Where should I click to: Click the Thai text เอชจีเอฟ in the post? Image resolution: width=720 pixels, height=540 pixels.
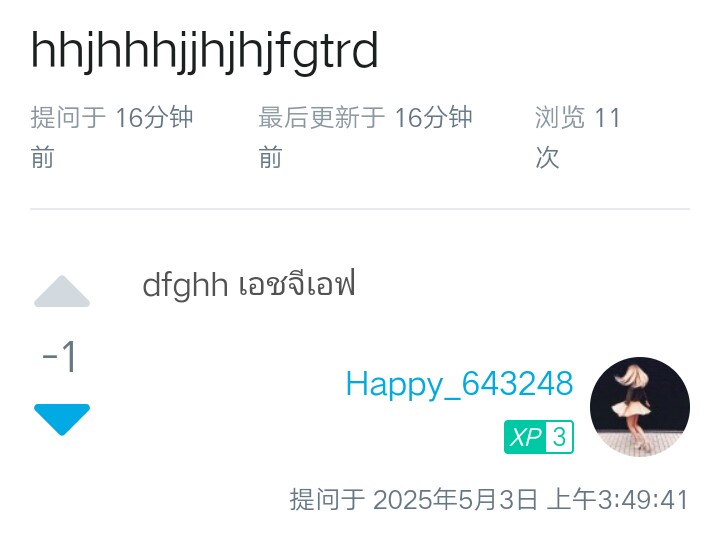(x=297, y=285)
